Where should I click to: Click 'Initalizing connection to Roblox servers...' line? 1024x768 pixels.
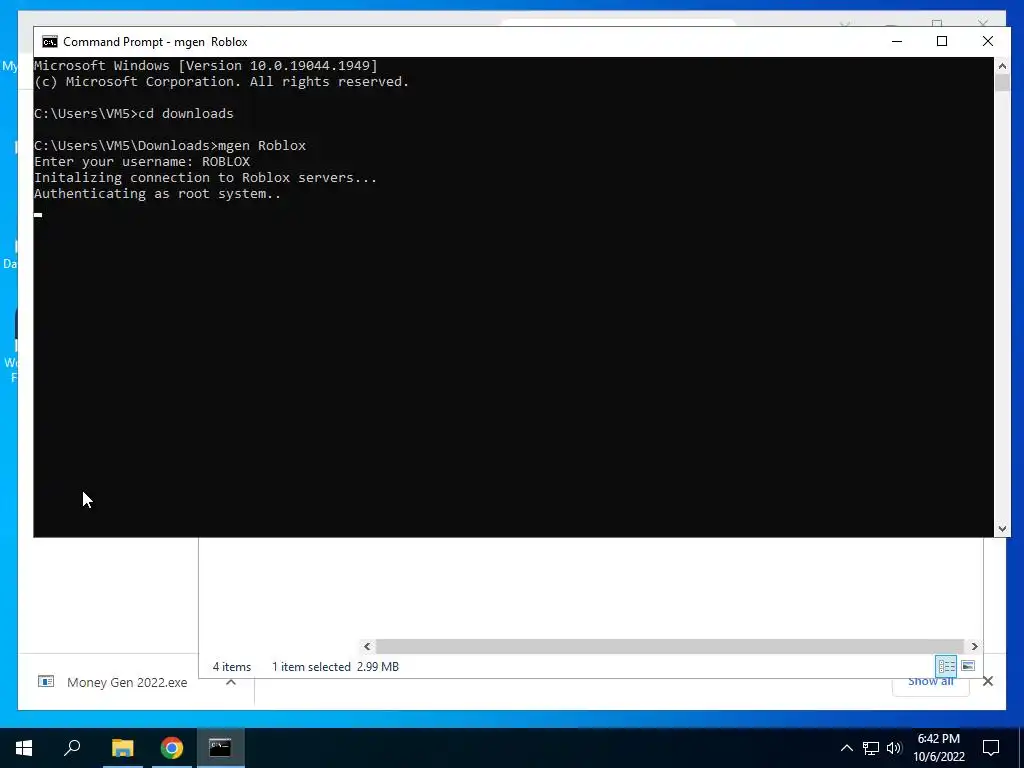205,178
